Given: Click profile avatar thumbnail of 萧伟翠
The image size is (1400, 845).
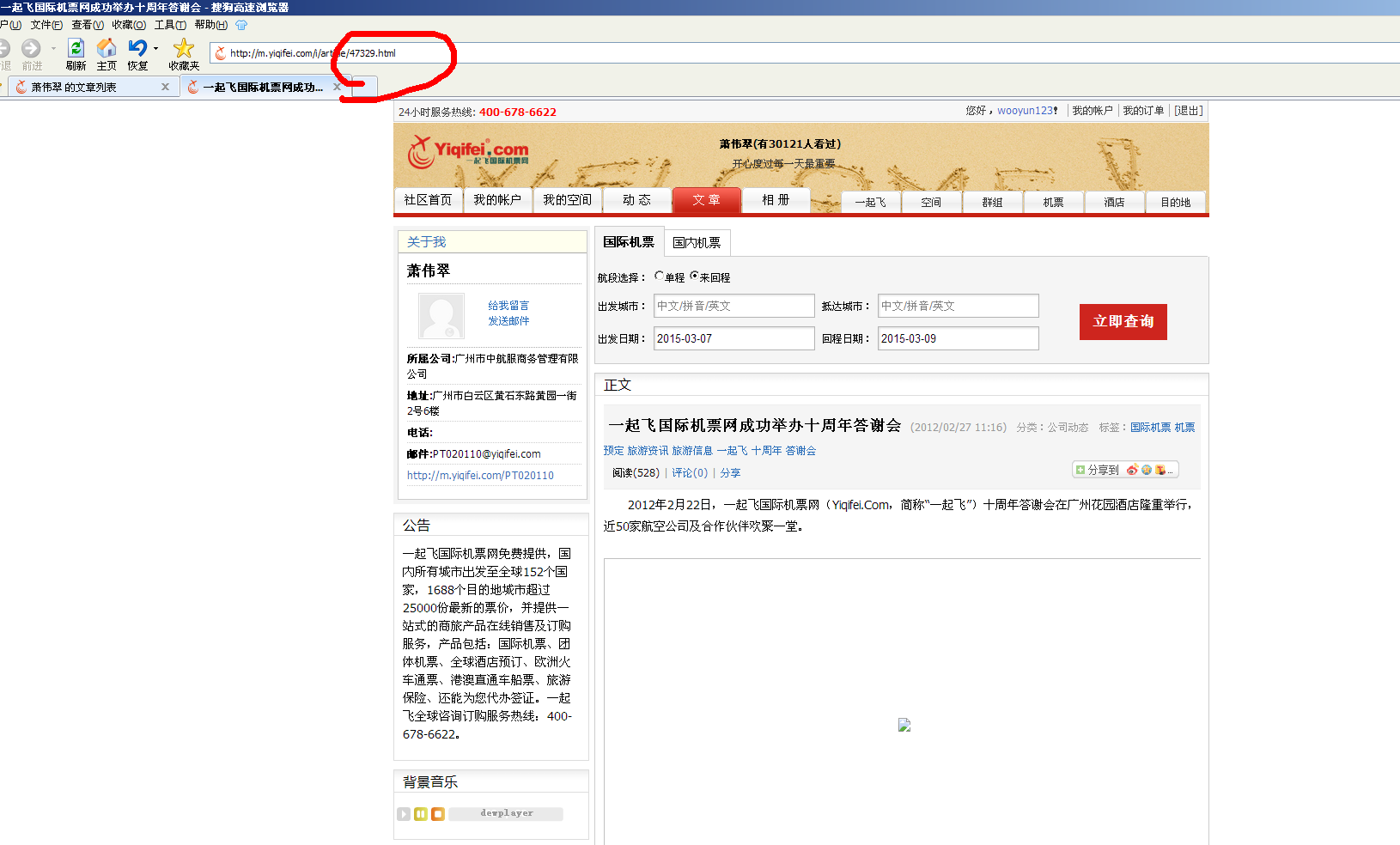Looking at the screenshot, I should (441, 316).
